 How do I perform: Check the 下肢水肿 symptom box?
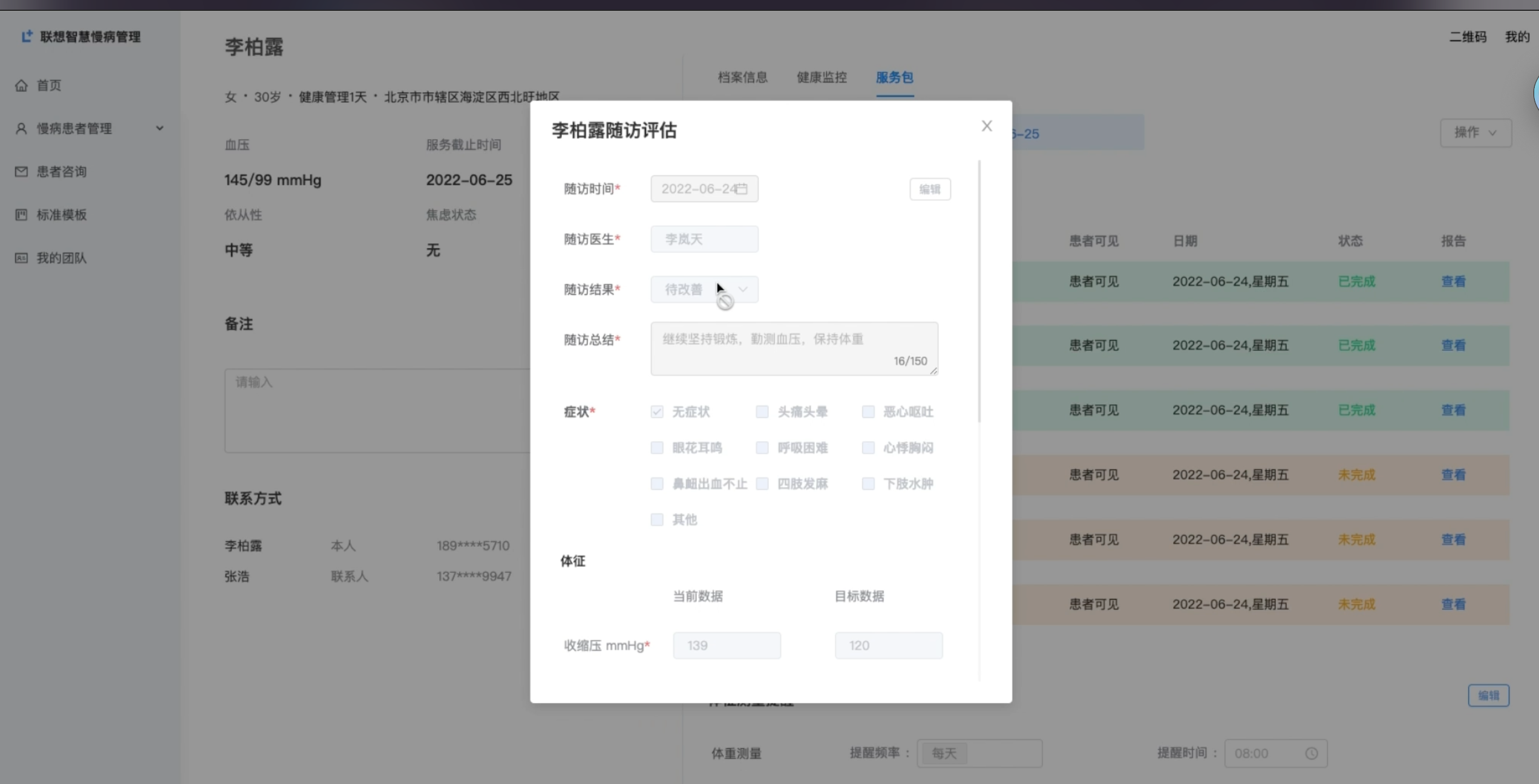pyautogui.click(x=868, y=484)
